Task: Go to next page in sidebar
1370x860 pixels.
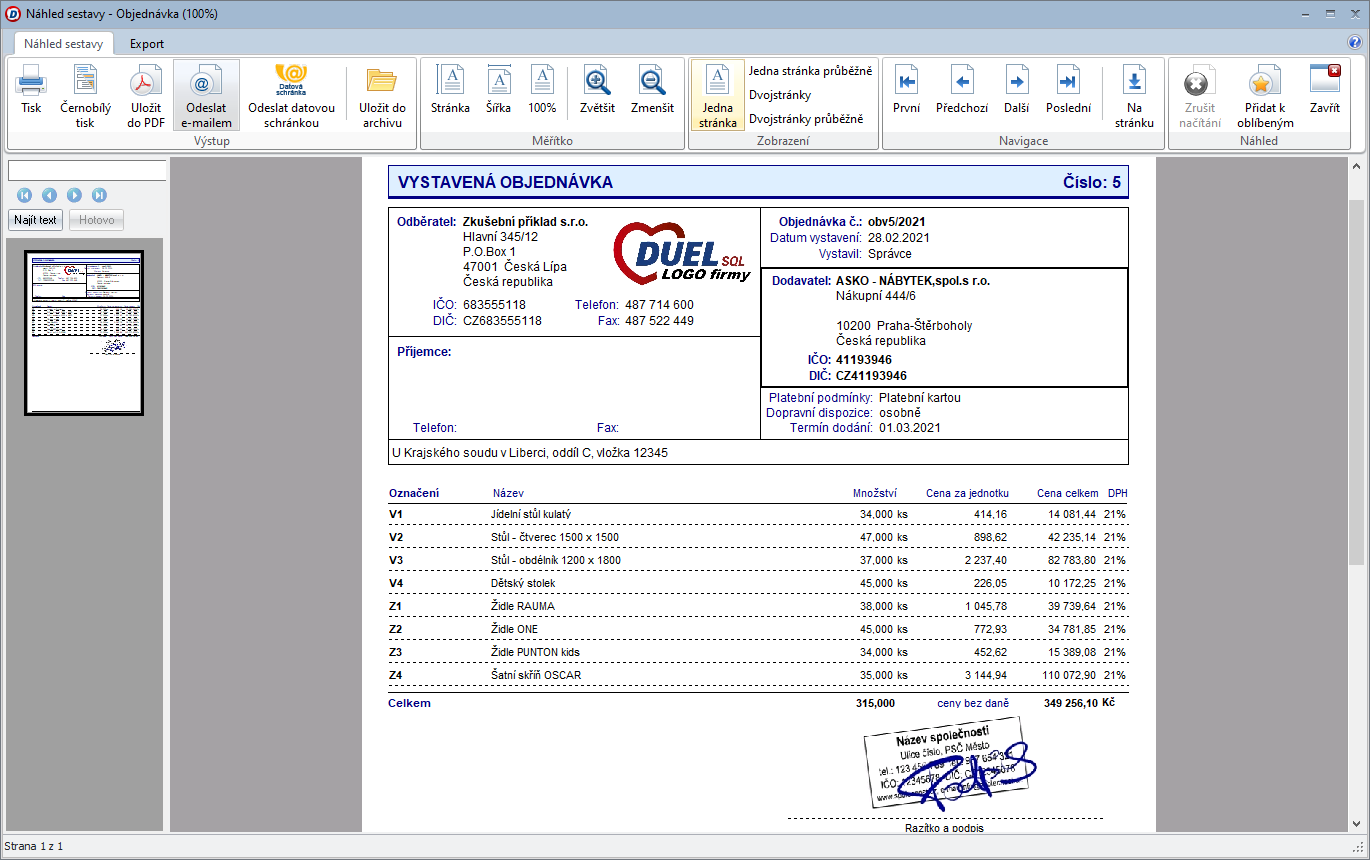Action: click(x=74, y=195)
